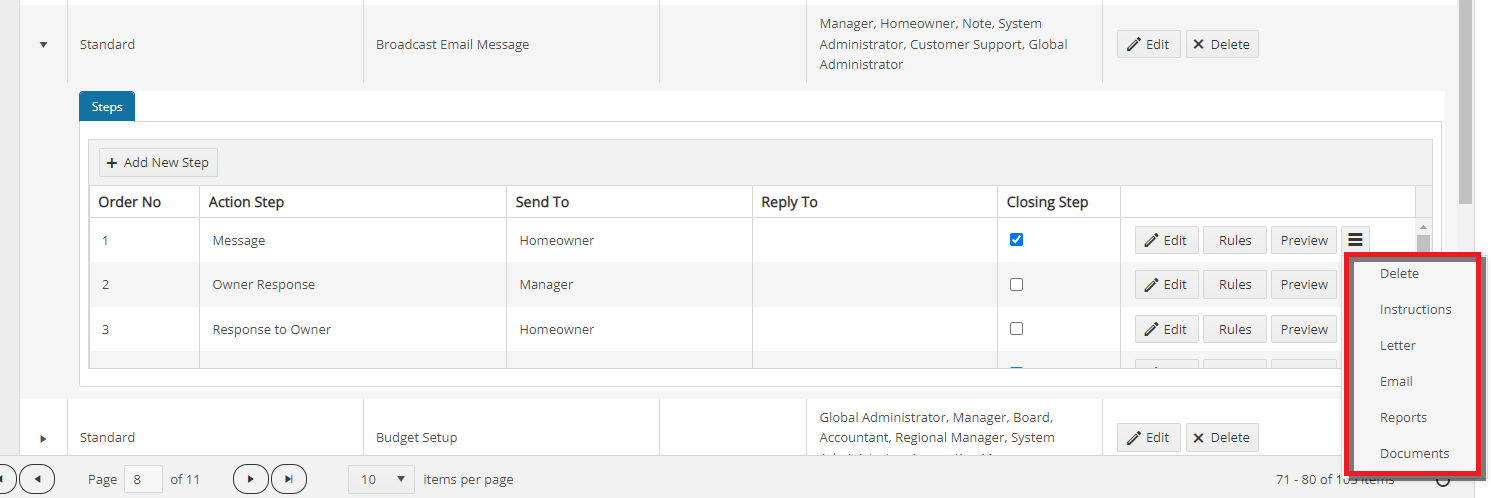The height and width of the screenshot is (498, 1491).
Task: Enable Closing Step for Response to Owner
Action: pyautogui.click(x=1016, y=329)
